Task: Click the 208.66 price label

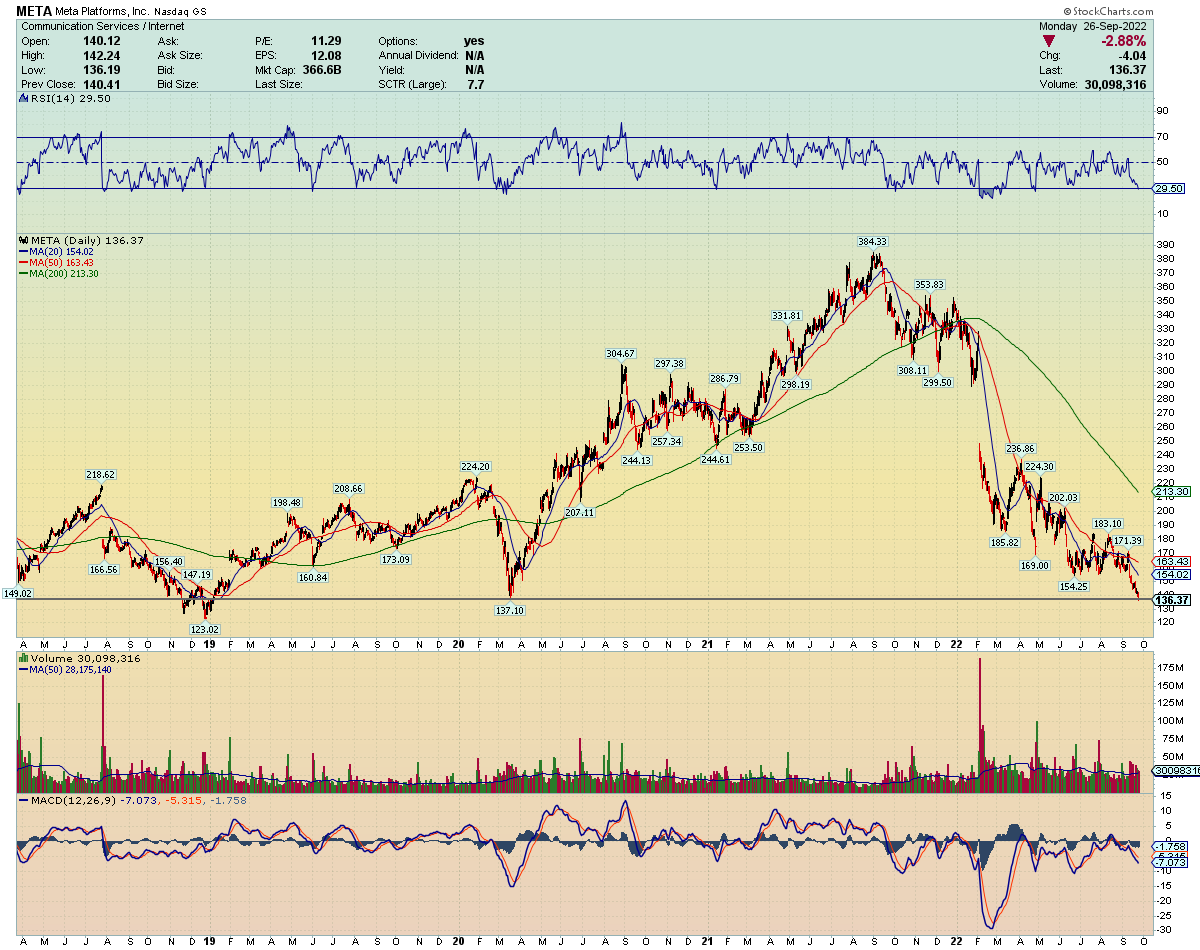Action: tap(349, 488)
